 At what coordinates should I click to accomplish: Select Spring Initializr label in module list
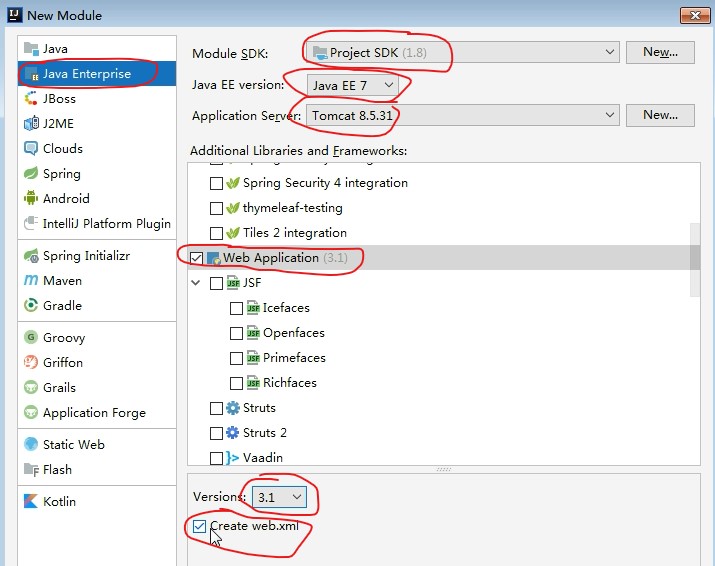[87, 256]
